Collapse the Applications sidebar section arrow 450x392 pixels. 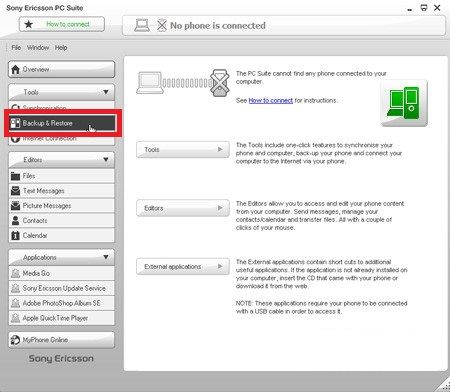tap(106, 257)
